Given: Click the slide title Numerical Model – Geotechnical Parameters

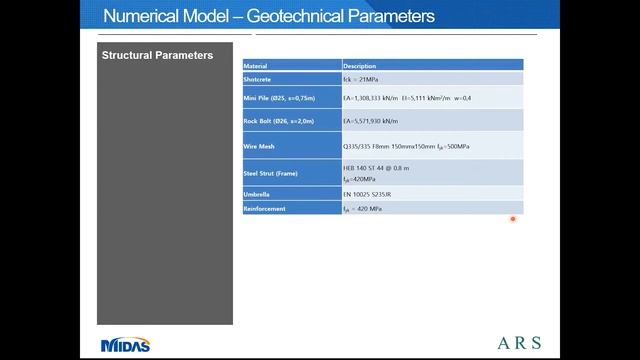Looking at the screenshot, I should point(269,16).
